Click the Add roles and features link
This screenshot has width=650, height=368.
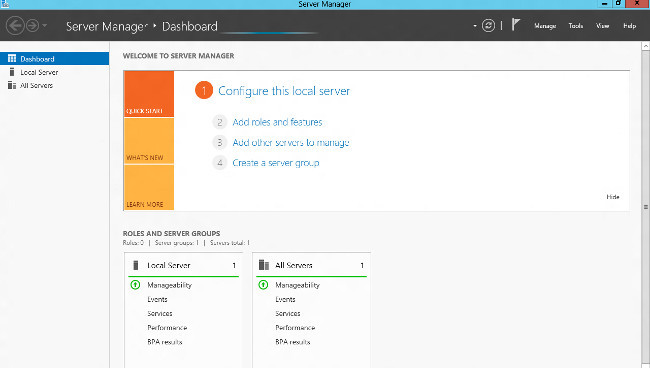[x=277, y=122]
